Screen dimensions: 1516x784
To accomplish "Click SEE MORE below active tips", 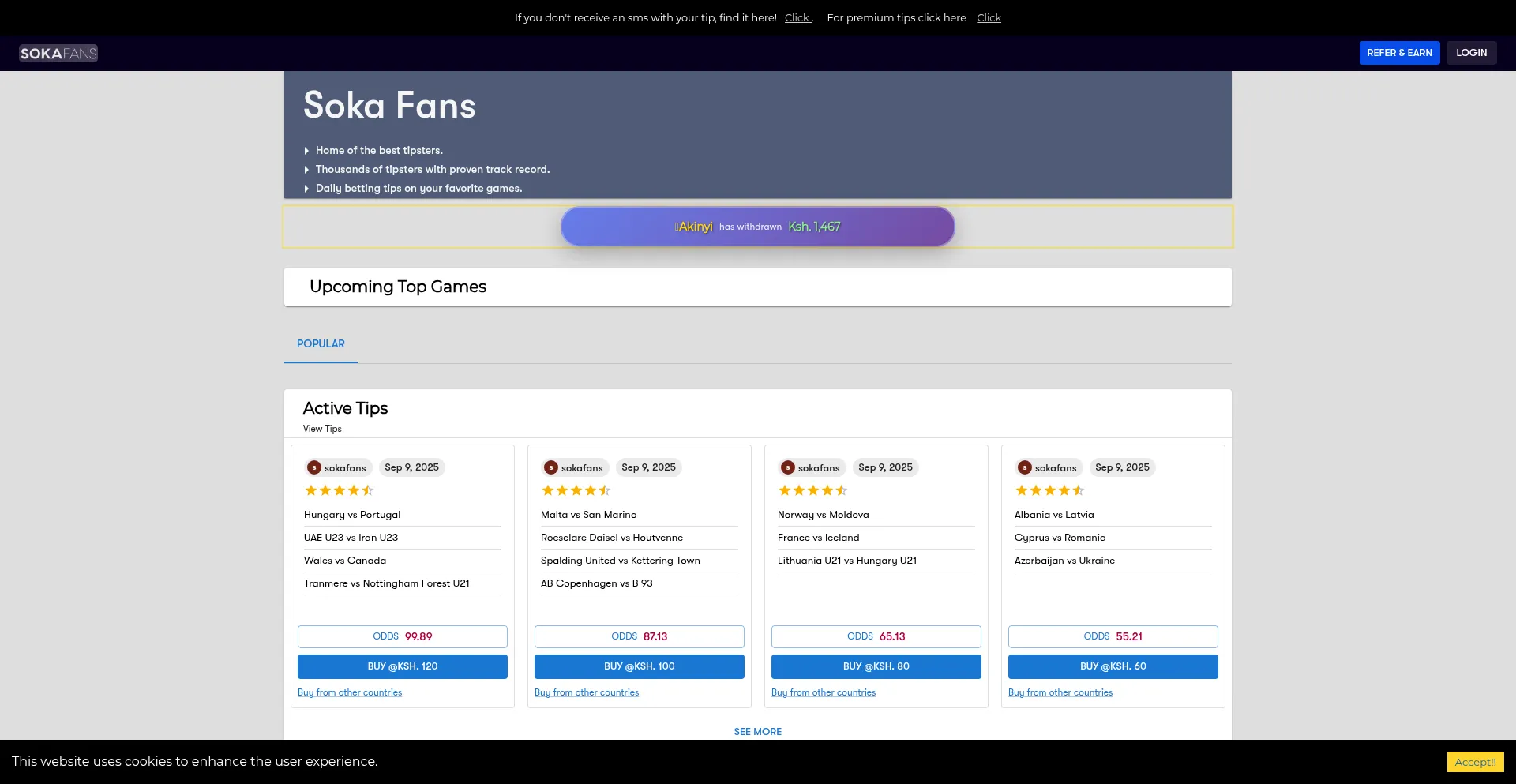I will (x=758, y=732).
